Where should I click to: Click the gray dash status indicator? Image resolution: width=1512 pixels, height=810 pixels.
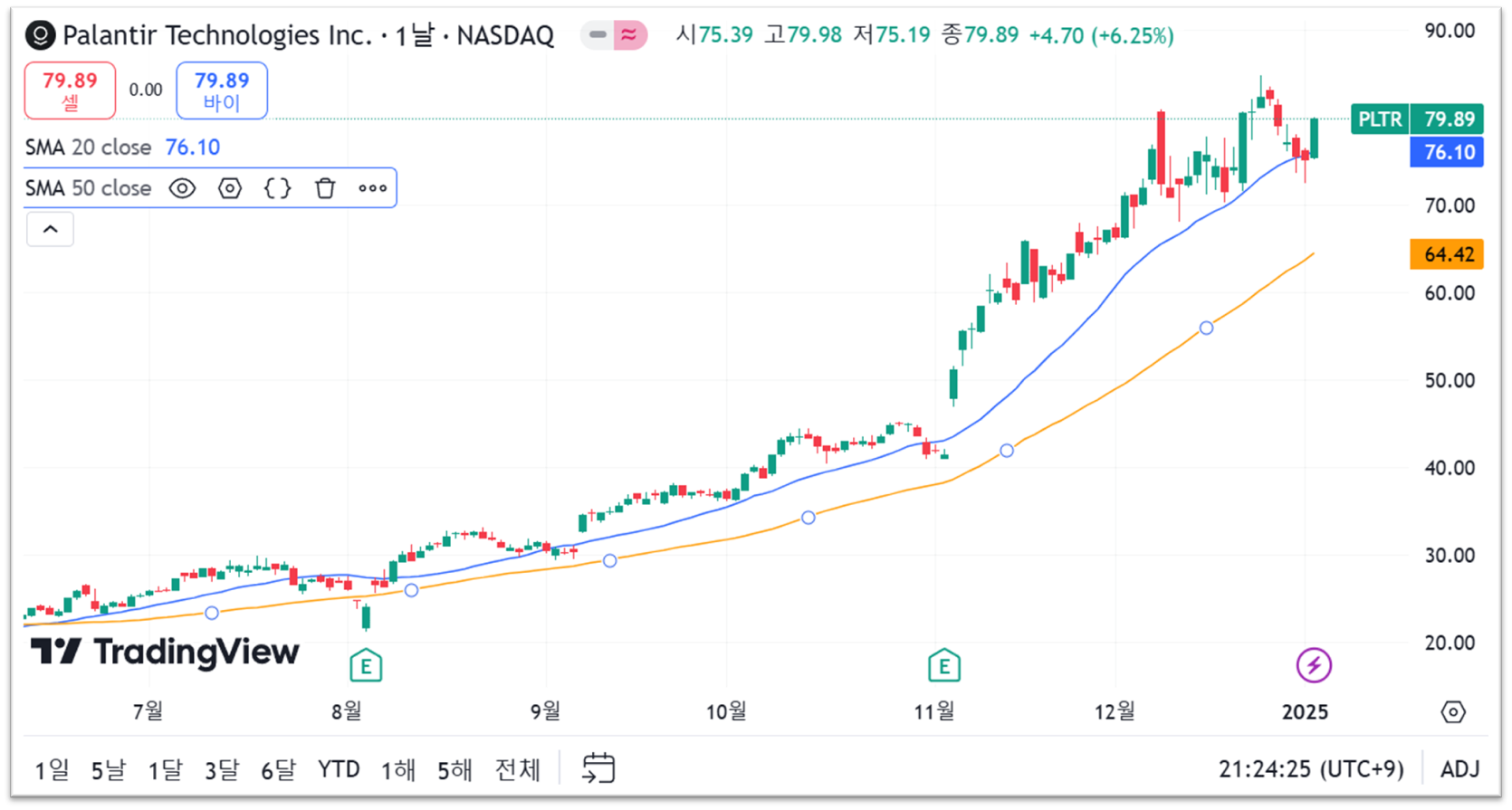pyautogui.click(x=597, y=35)
